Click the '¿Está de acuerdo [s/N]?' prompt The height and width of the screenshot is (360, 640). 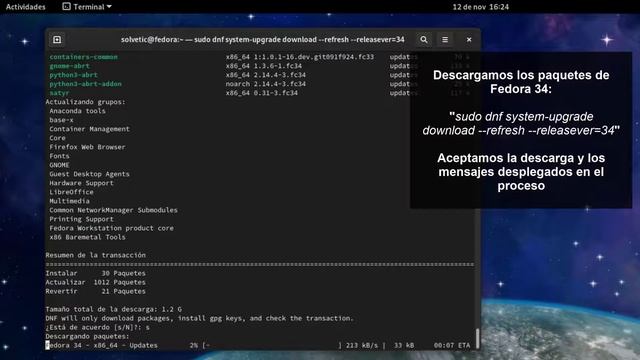point(98,327)
